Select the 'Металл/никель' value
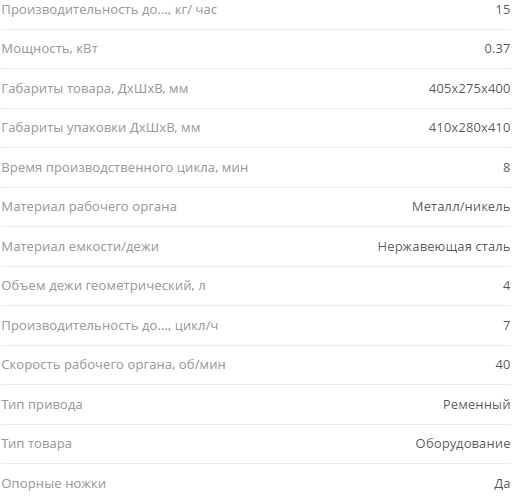516x498 pixels. click(461, 207)
